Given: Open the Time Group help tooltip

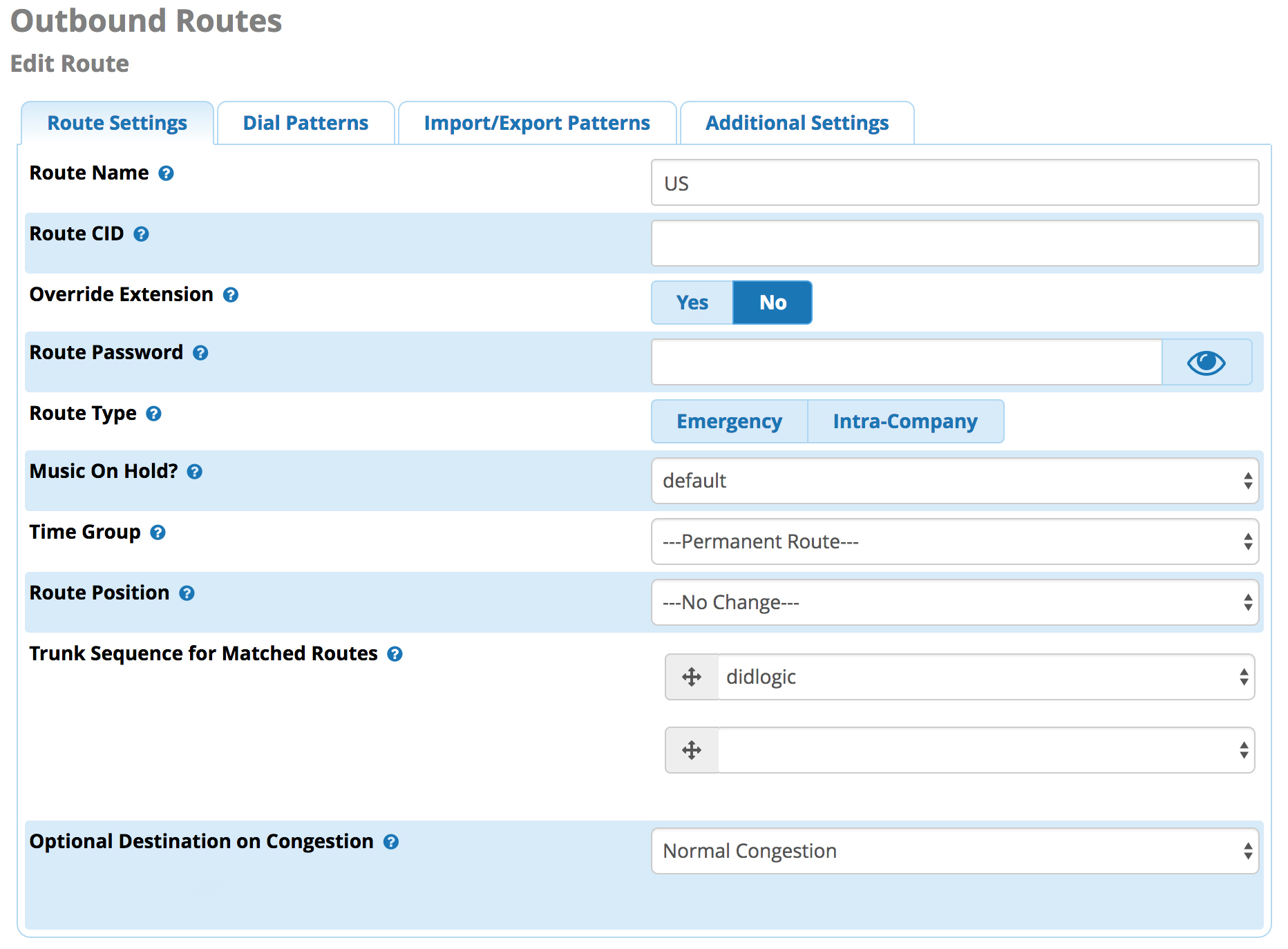Looking at the screenshot, I should (158, 533).
